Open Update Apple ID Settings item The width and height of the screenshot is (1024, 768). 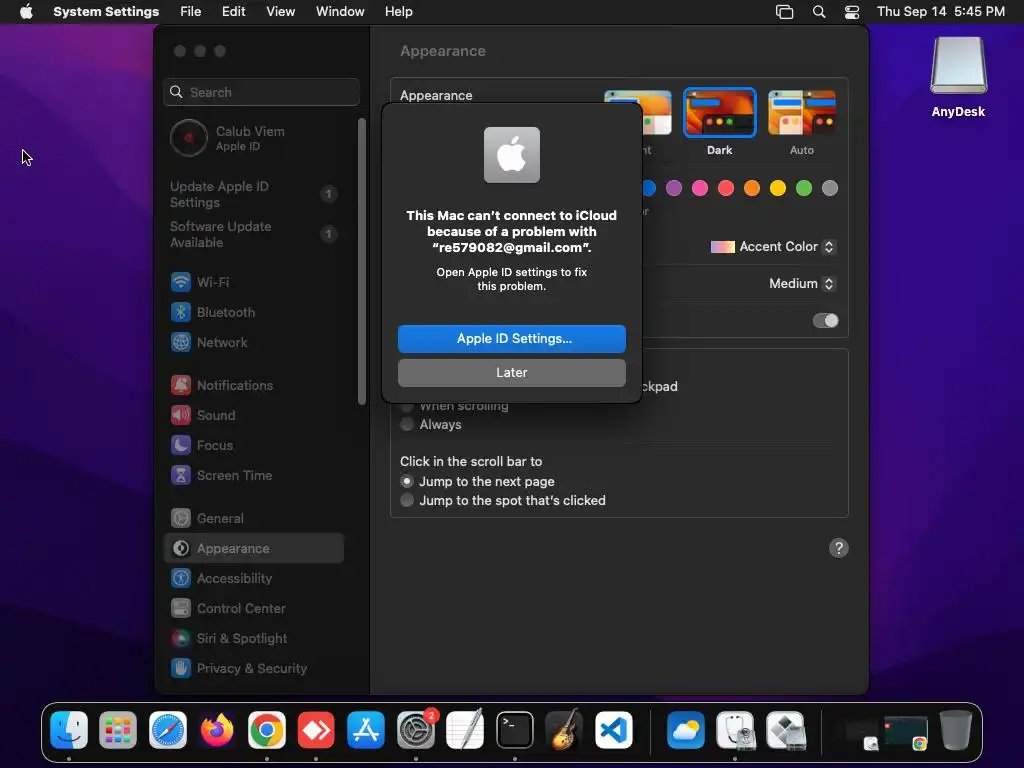tap(253, 195)
